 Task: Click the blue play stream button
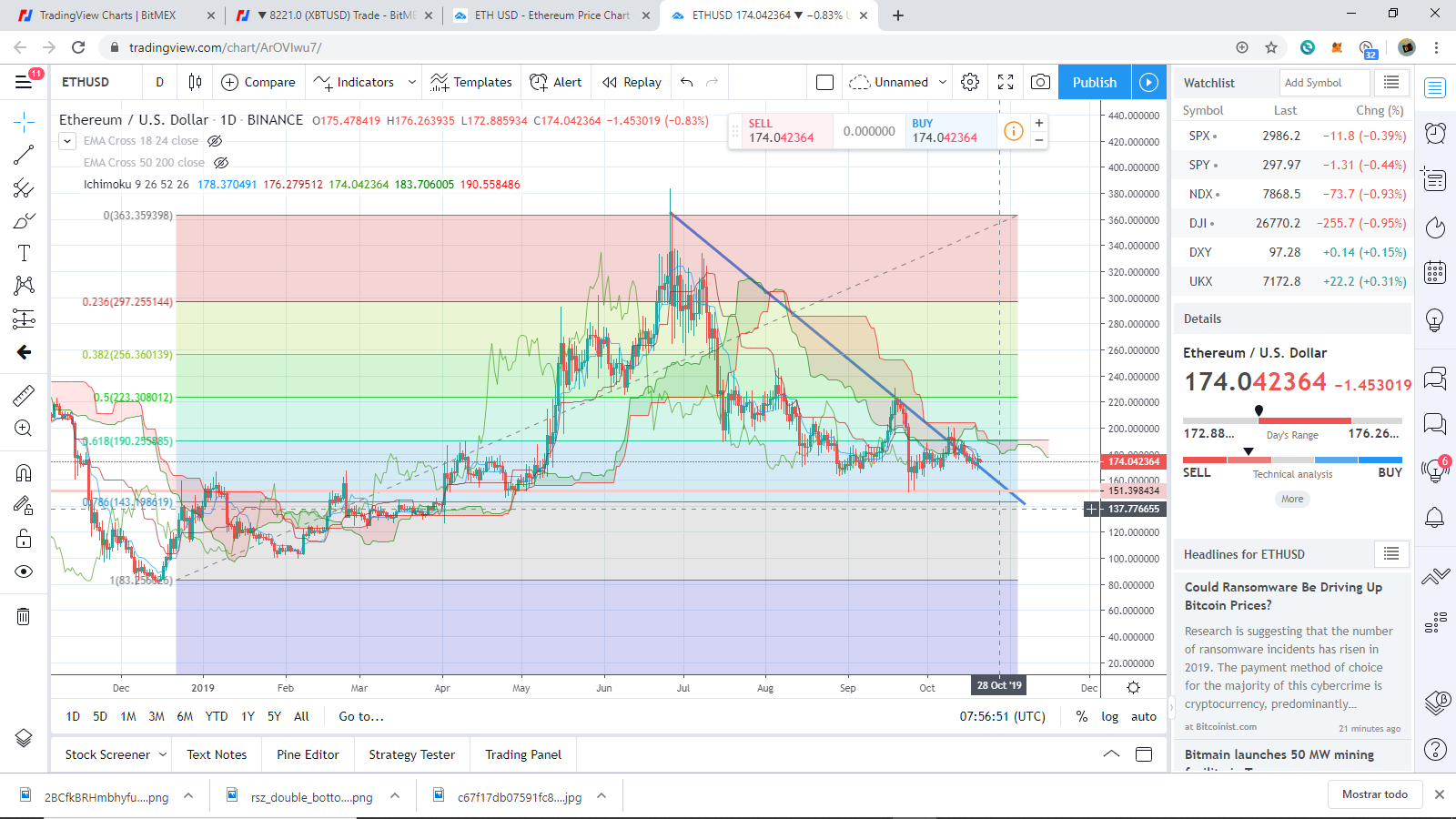(1149, 82)
